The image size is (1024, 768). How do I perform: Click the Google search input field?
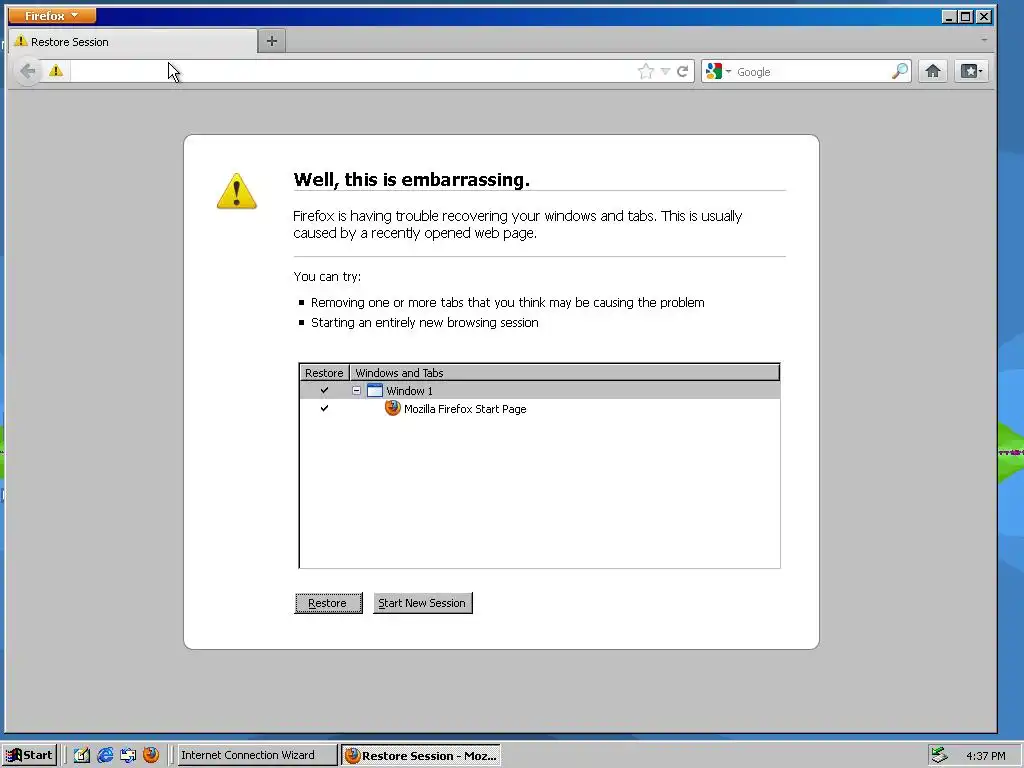[x=812, y=72]
